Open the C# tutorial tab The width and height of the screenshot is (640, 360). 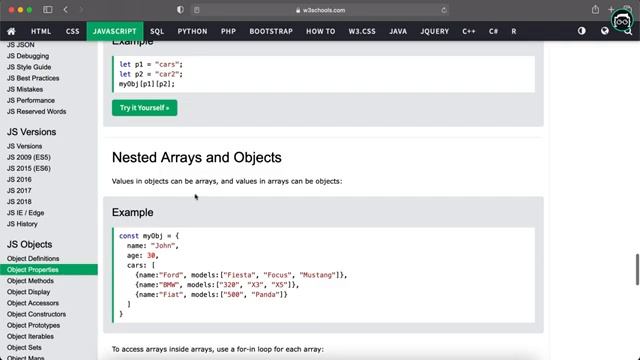493,31
